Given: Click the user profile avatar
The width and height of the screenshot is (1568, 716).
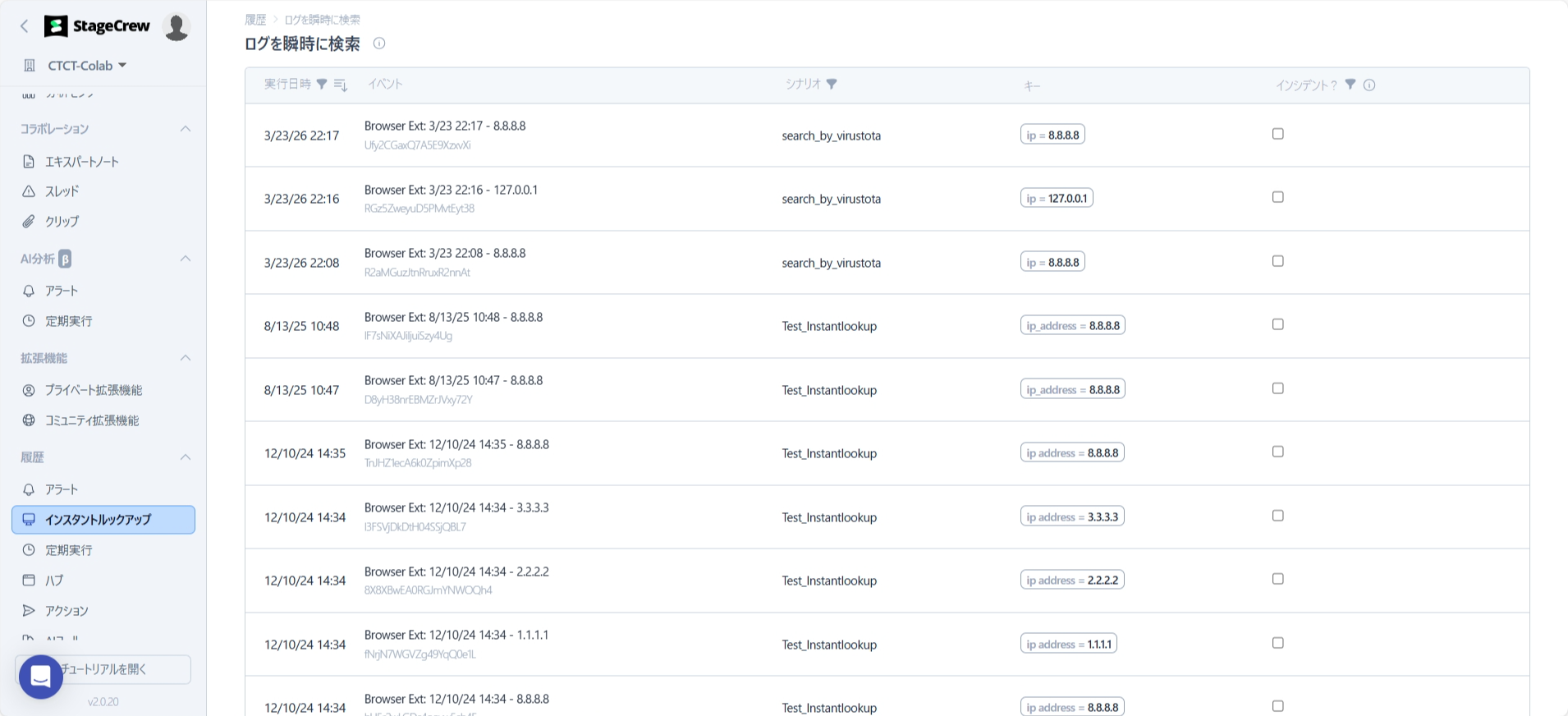Looking at the screenshot, I should pos(177,26).
